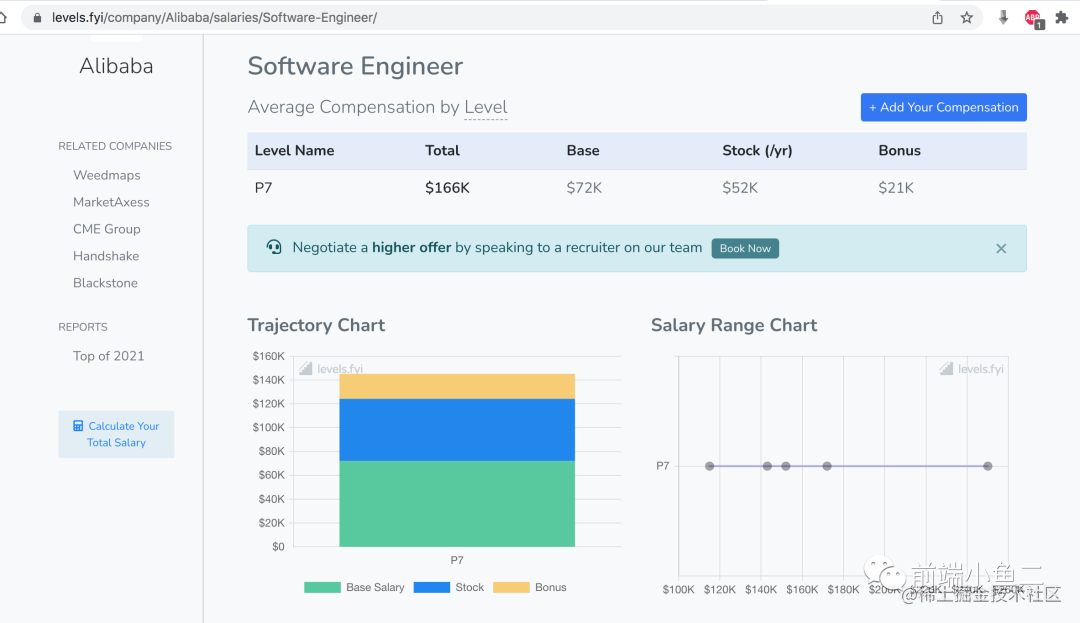Click the Alibaba company name

pos(116,66)
